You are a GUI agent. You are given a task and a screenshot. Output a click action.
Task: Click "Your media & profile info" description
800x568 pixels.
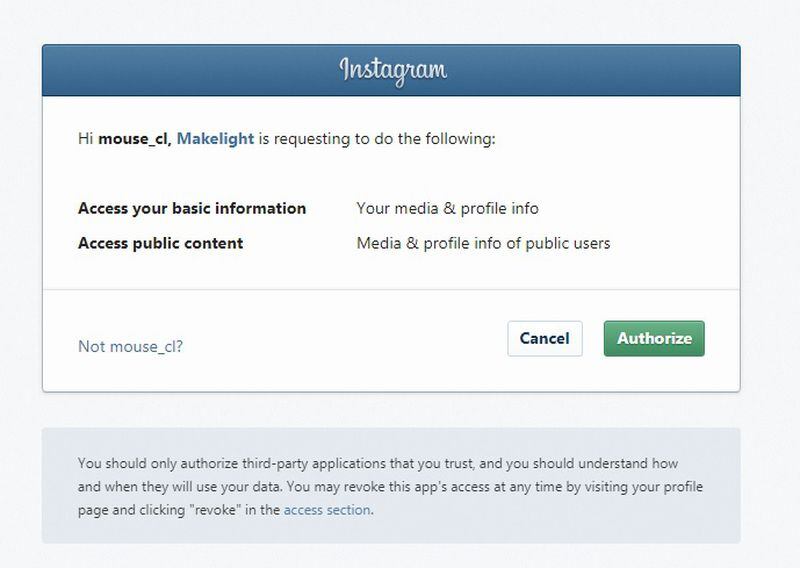[447, 208]
